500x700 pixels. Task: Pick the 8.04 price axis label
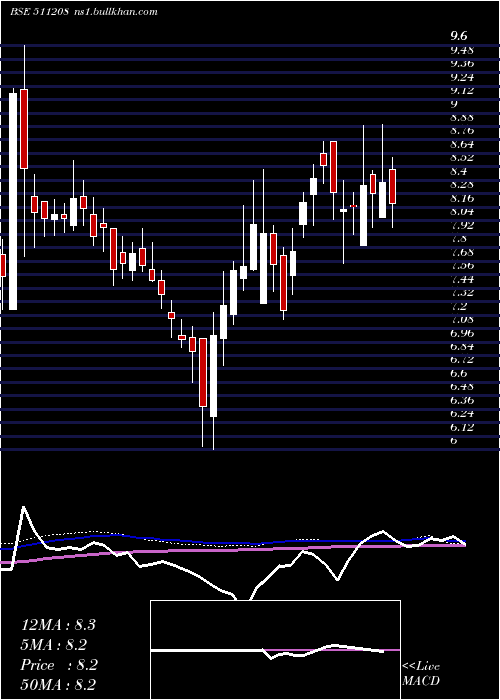(x=462, y=212)
